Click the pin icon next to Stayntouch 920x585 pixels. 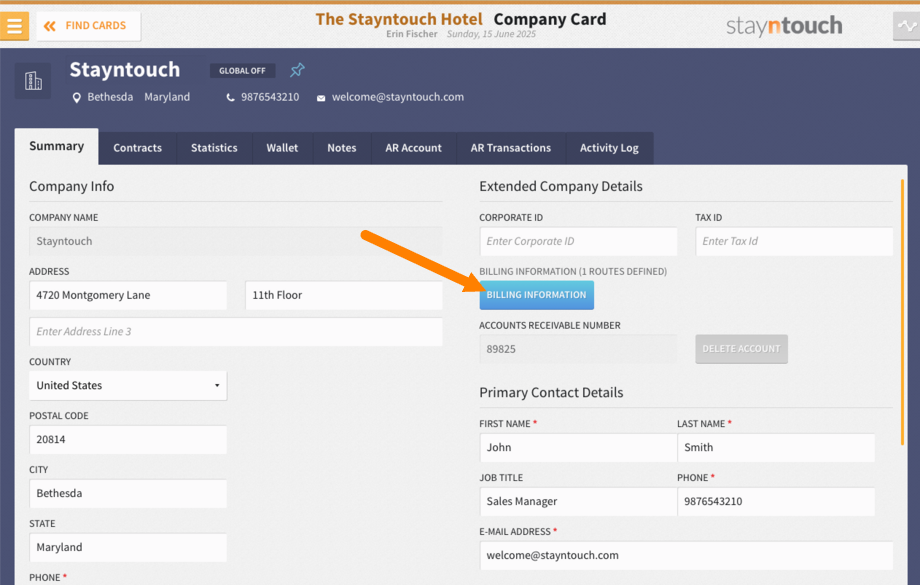tap(297, 70)
